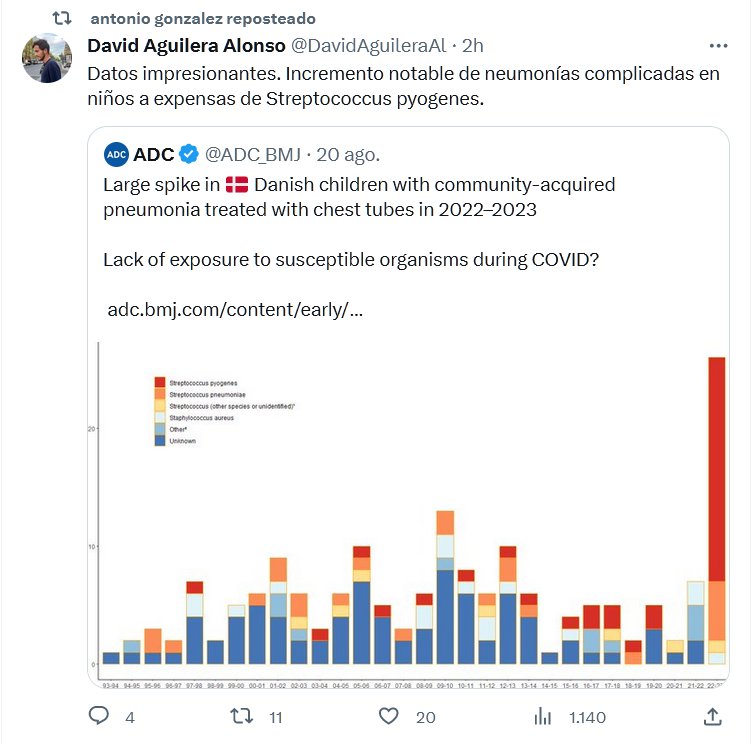756x744 pixels.
Task: Open the adc.bmj.com article link
Action: [234, 309]
